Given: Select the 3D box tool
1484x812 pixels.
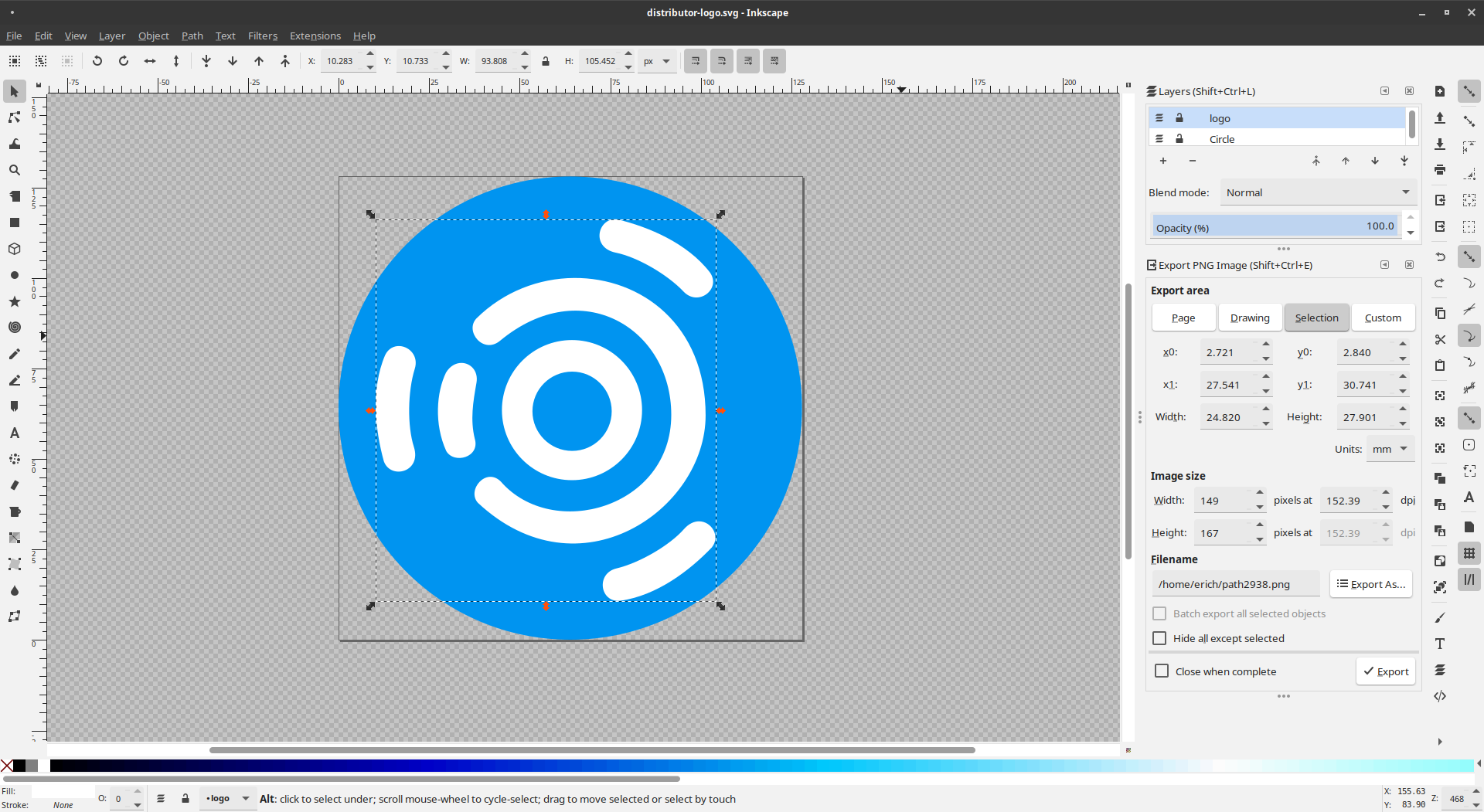Looking at the screenshot, I should (14, 249).
